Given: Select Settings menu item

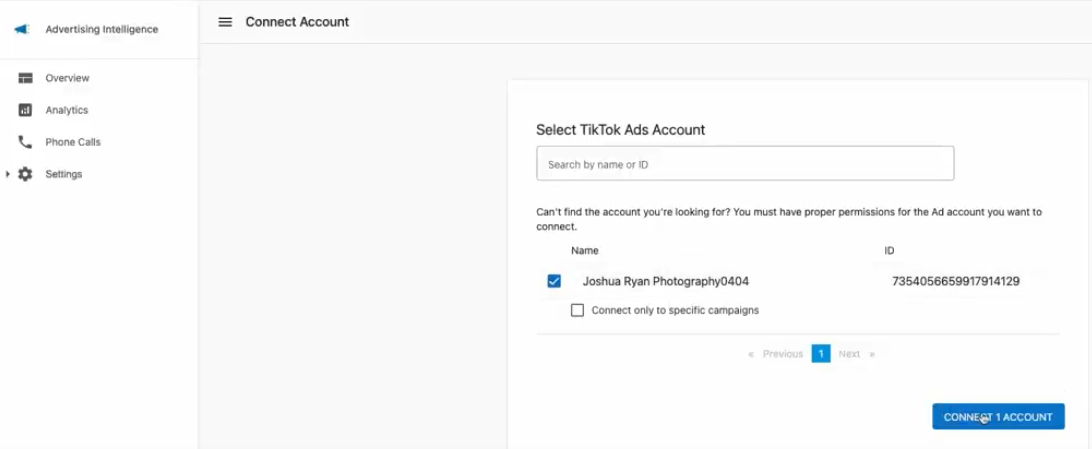Looking at the screenshot, I should pyautogui.click(x=63, y=174).
